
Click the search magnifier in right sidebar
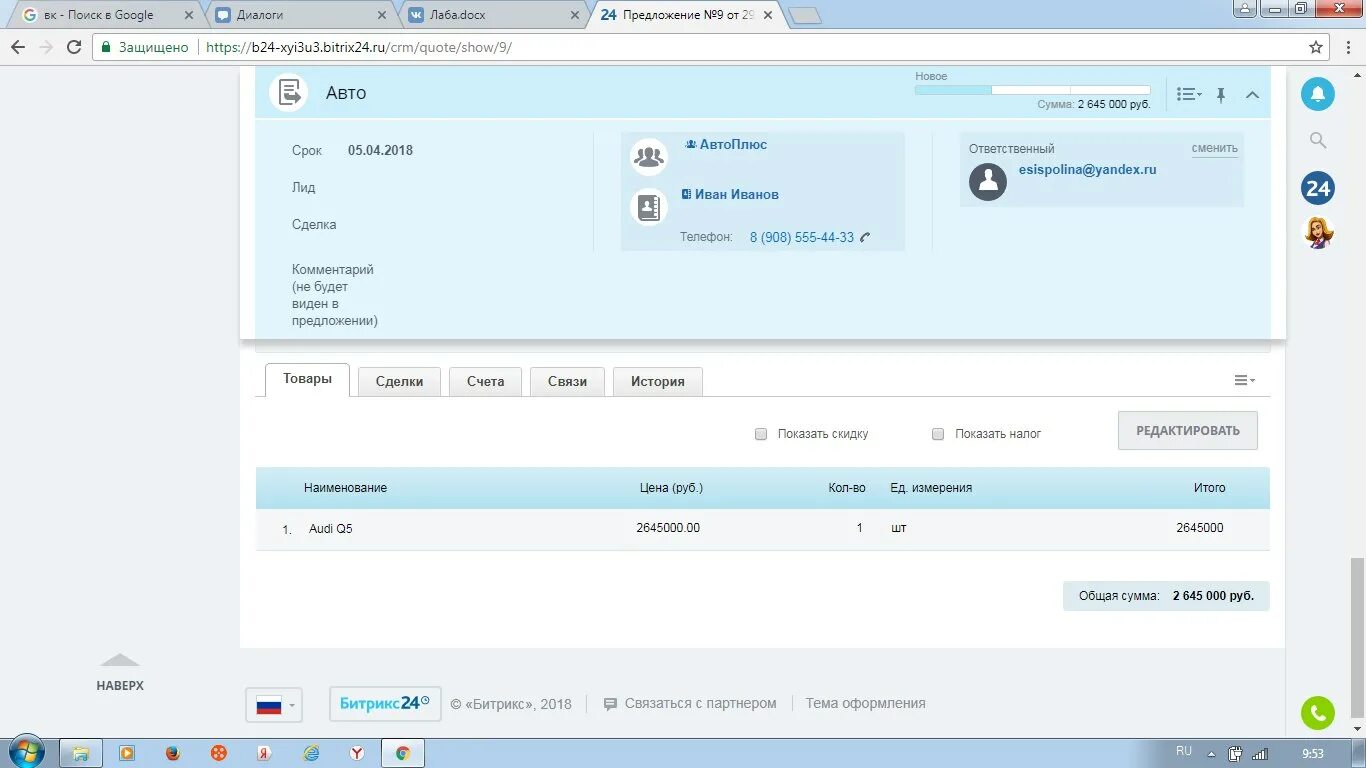coord(1318,141)
